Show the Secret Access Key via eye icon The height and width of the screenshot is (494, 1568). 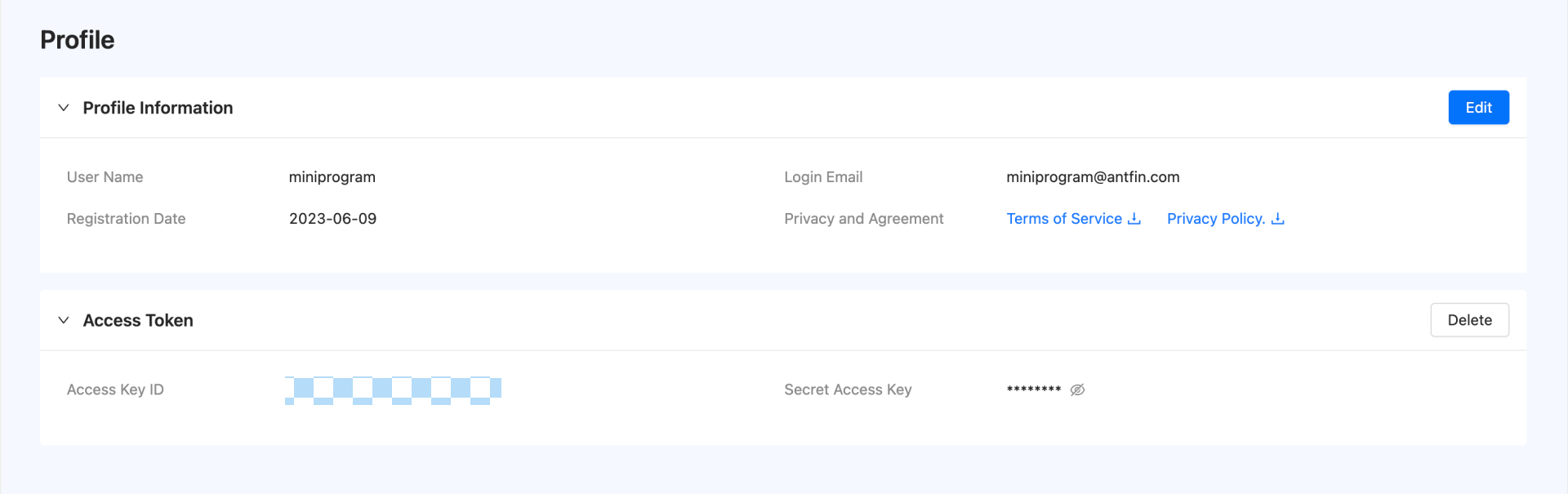(x=1078, y=389)
